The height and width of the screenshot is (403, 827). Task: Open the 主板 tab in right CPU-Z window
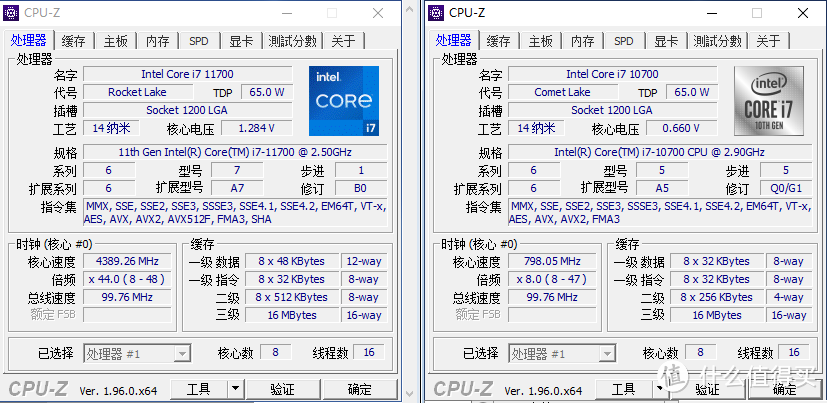(541, 41)
